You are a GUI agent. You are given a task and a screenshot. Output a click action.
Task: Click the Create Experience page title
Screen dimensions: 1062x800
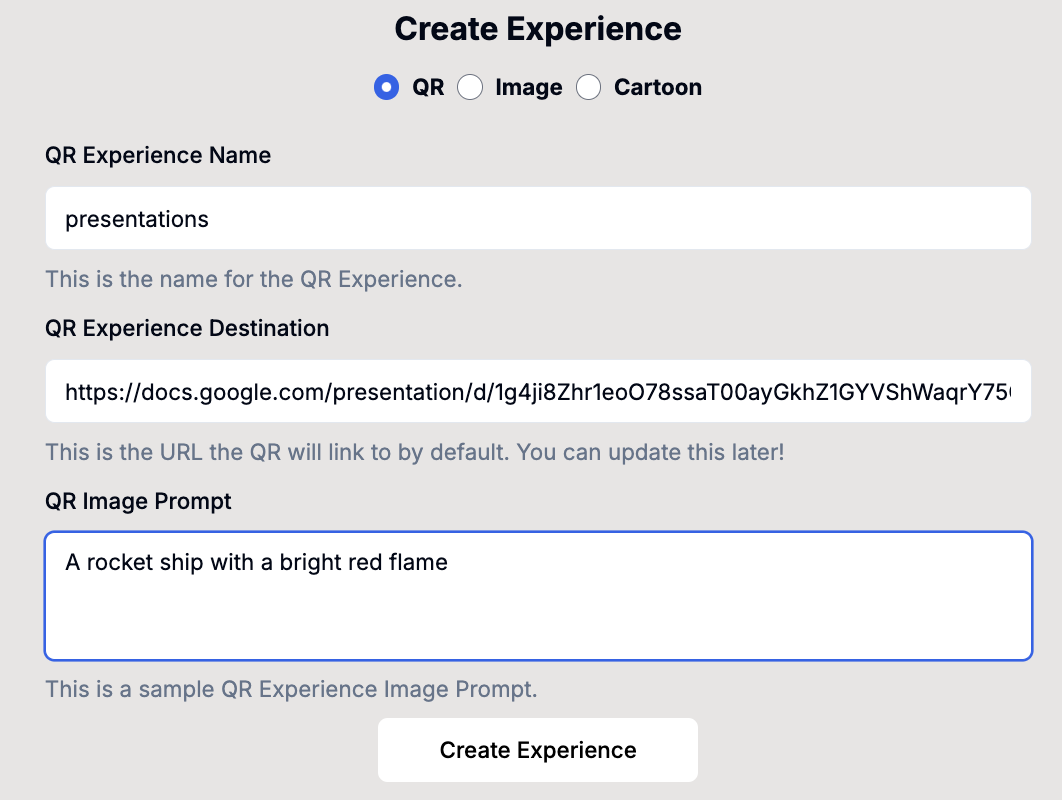click(x=538, y=29)
